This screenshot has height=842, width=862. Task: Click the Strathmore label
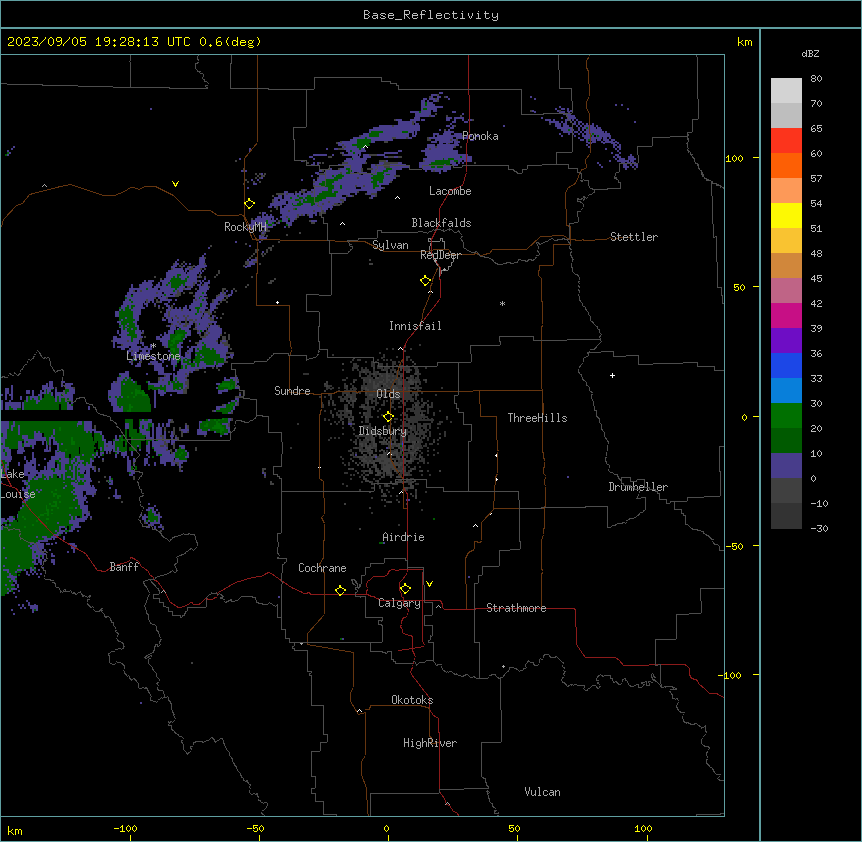coord(516,608)
